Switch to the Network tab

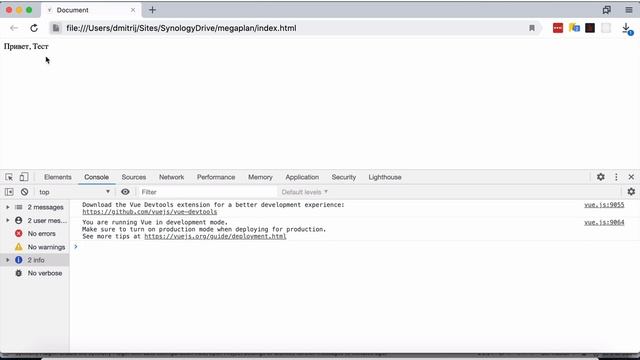[x=171, y=177]
